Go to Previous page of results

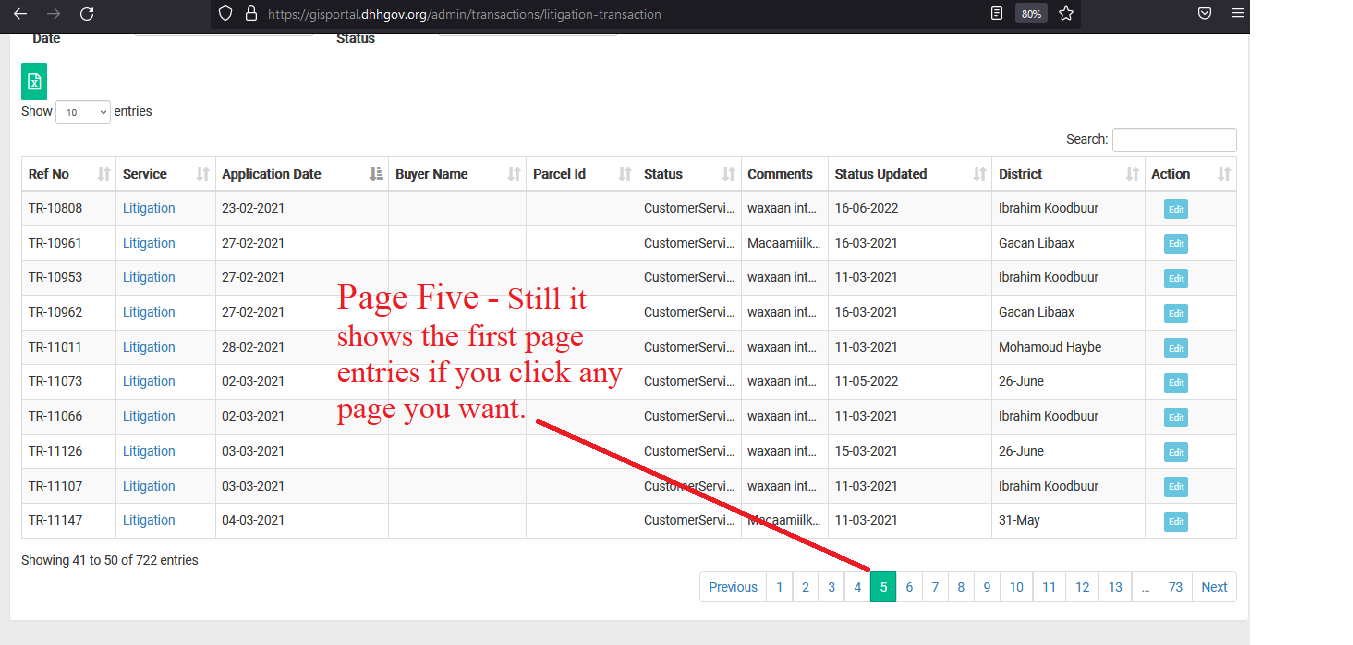[733, 587]
